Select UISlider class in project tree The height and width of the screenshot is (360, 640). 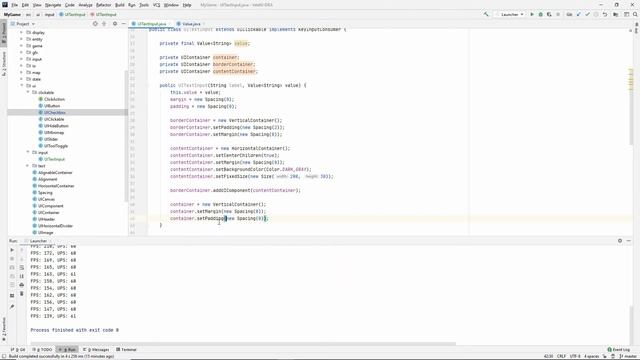click(x=51, y=139)
